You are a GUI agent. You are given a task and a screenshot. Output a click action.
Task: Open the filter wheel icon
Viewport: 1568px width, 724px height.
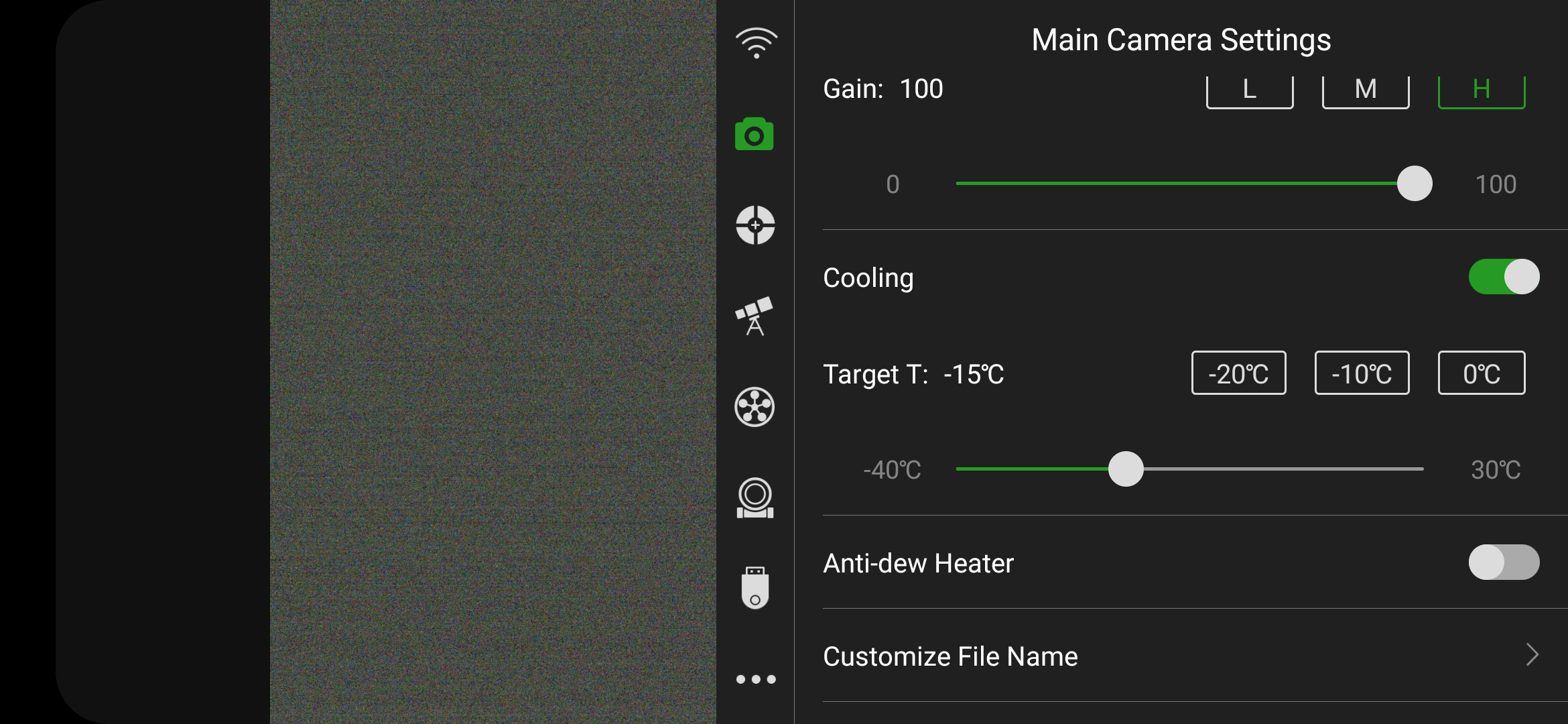coord(755,407)
